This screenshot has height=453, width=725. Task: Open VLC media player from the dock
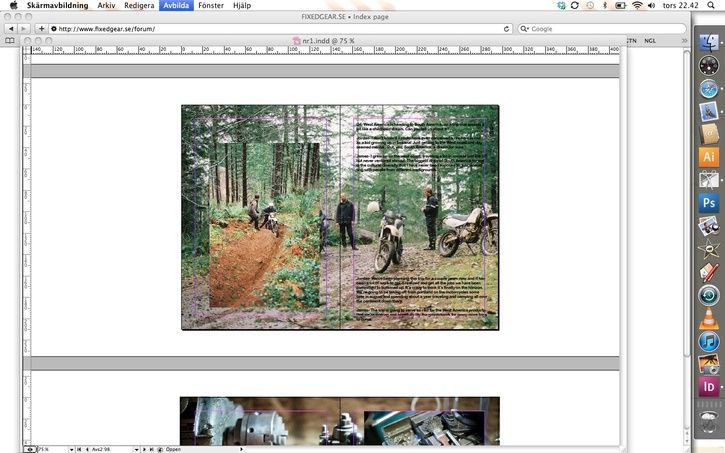coord(709,320)
